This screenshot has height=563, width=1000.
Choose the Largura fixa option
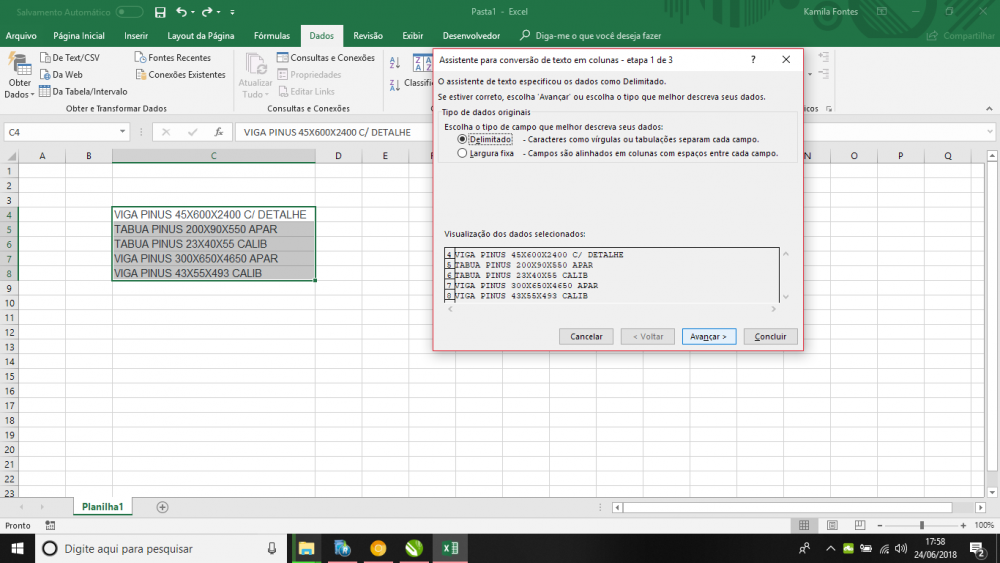coord(462,154)
